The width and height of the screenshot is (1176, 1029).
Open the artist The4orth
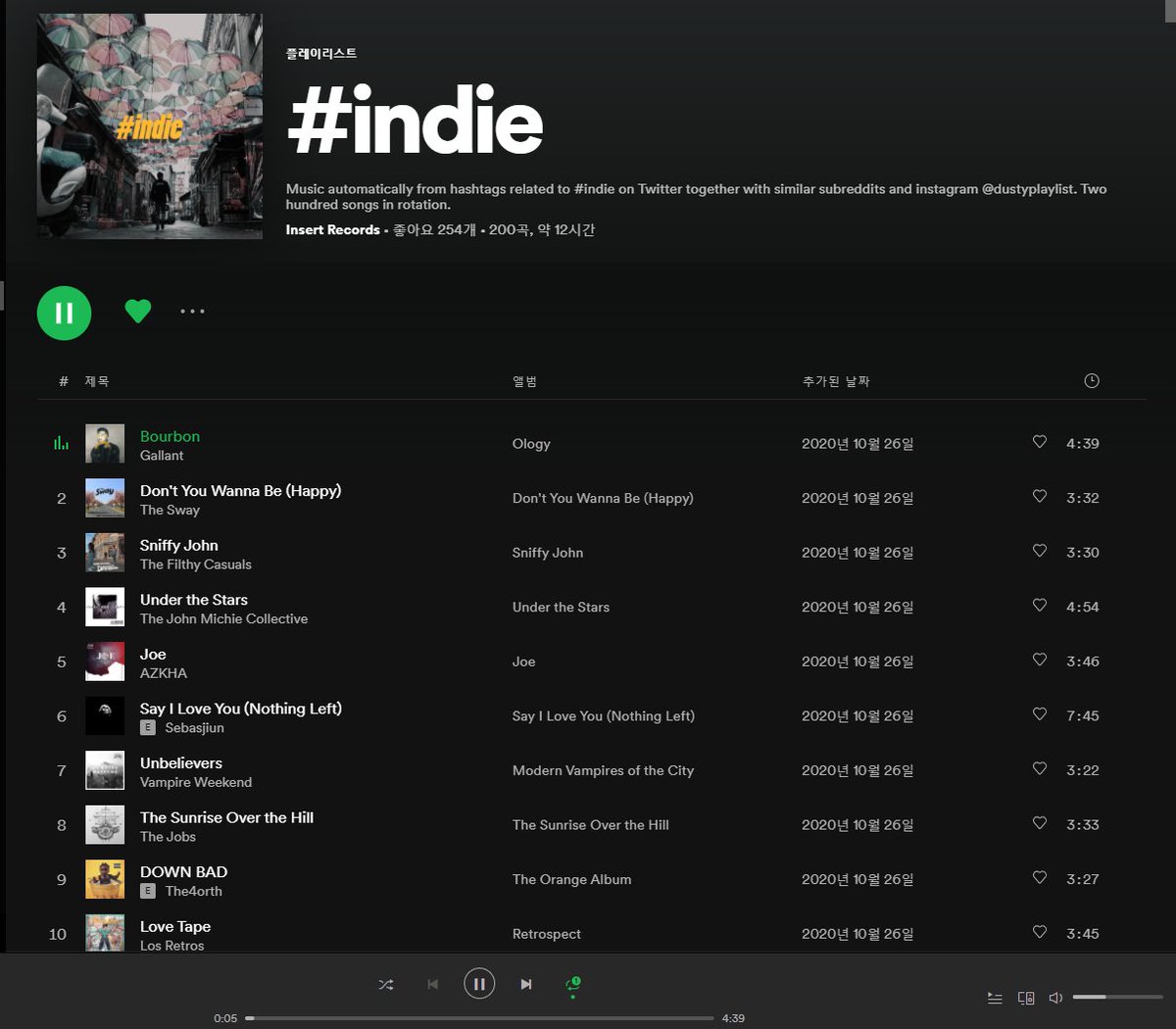193,891
